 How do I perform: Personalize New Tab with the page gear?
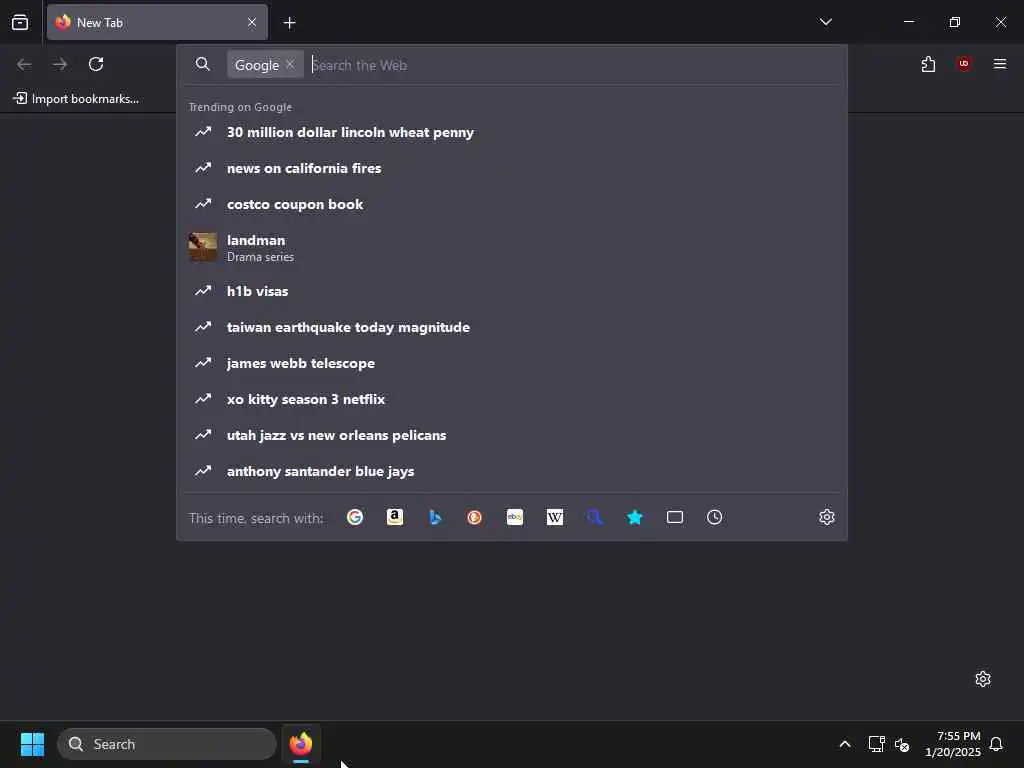983,679
